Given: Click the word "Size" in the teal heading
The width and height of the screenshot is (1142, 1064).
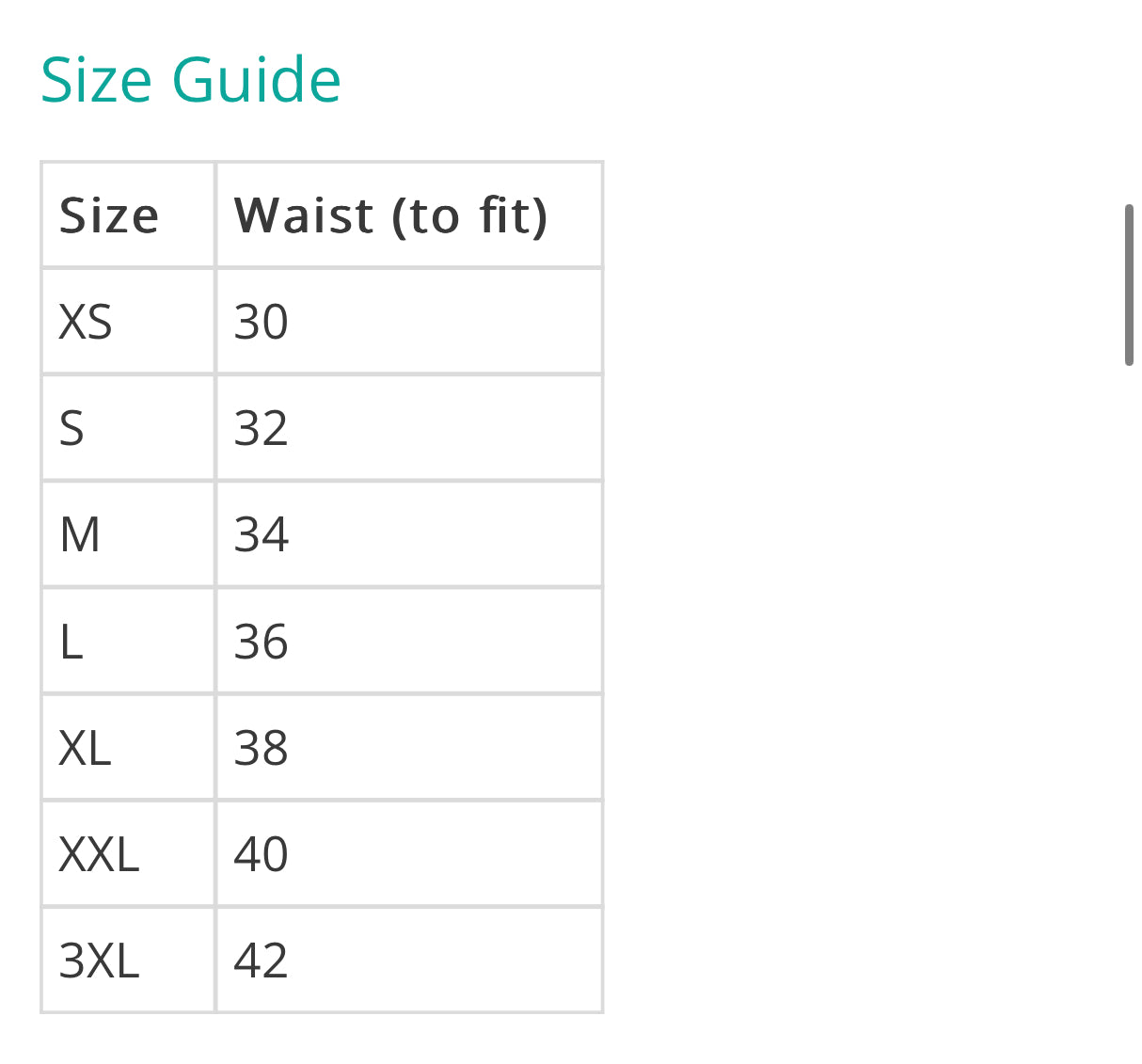Looking at the screenshot, I should (x=96, y=80).
